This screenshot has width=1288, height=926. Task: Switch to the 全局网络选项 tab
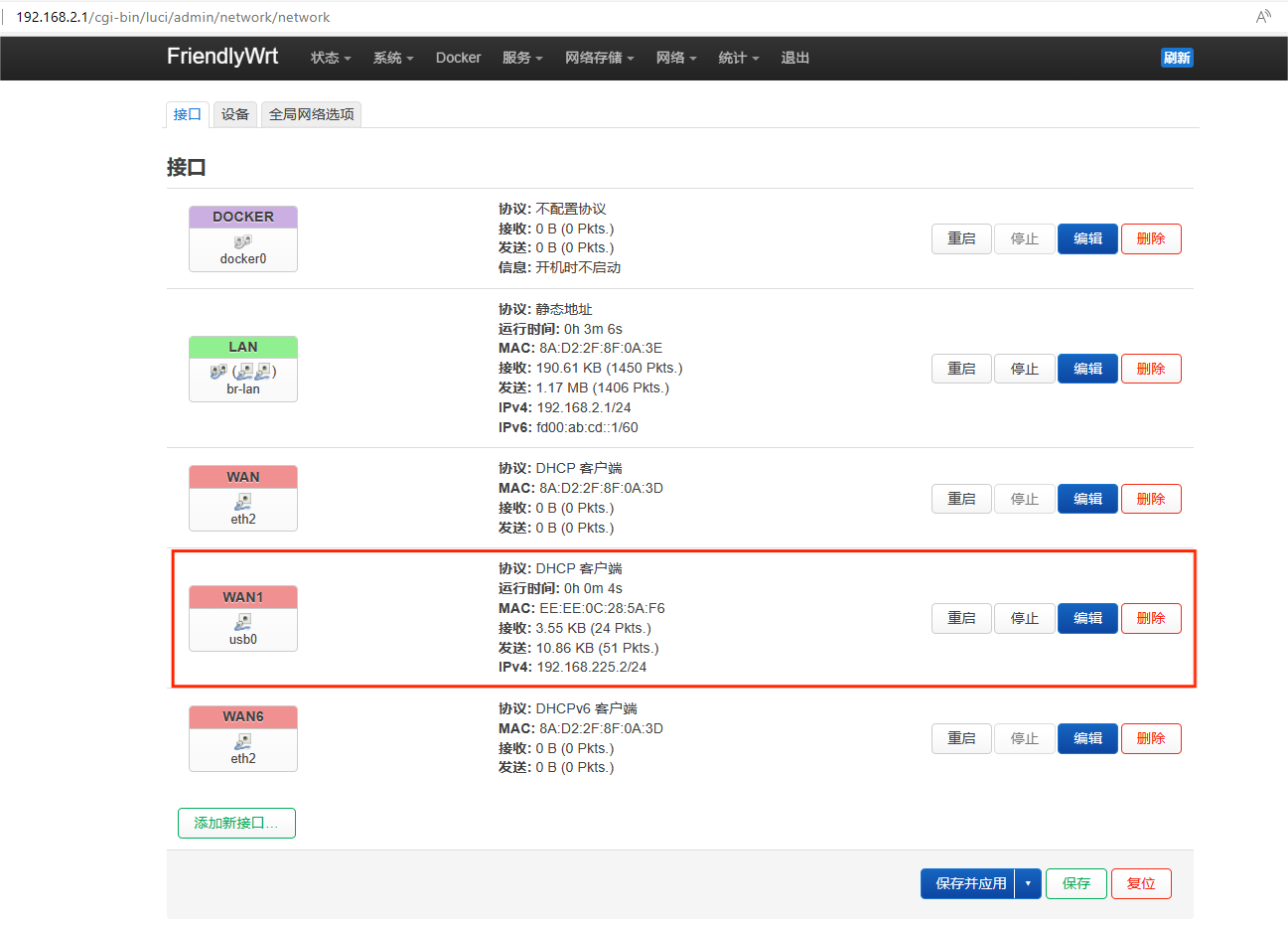point(311,114)
